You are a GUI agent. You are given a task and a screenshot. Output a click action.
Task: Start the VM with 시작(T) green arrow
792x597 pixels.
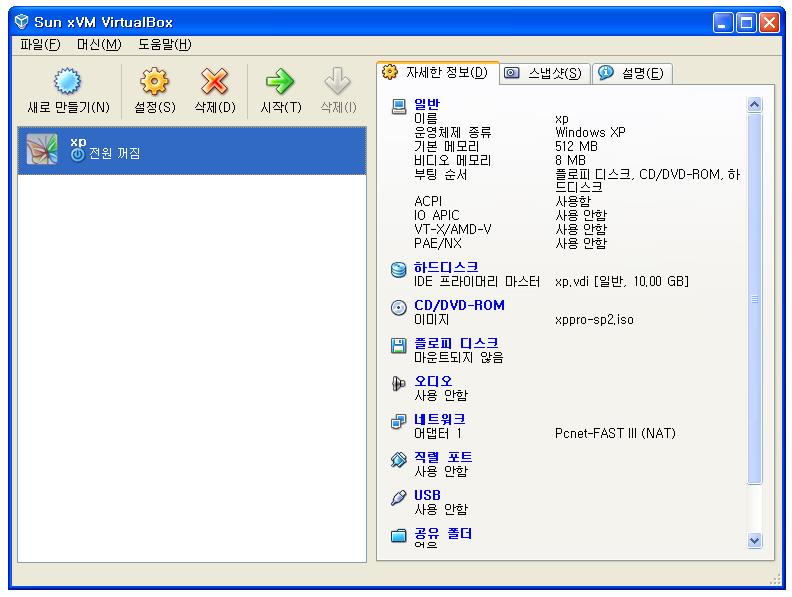[280, 81]
